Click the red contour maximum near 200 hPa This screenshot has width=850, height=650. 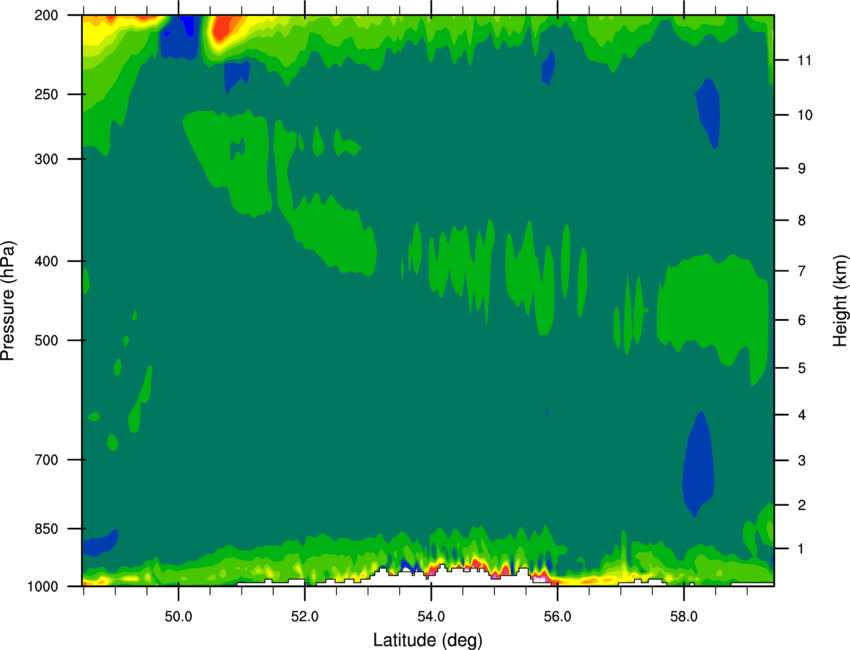click(x=223, y=28)
